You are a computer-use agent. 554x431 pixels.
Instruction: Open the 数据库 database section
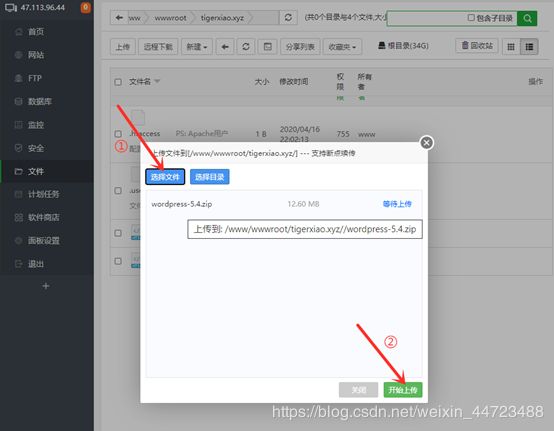coord(40,101)
